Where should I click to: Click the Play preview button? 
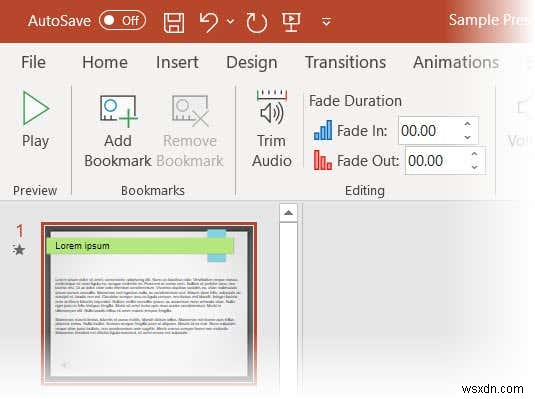pyautogui.click(x=35, y=119)
